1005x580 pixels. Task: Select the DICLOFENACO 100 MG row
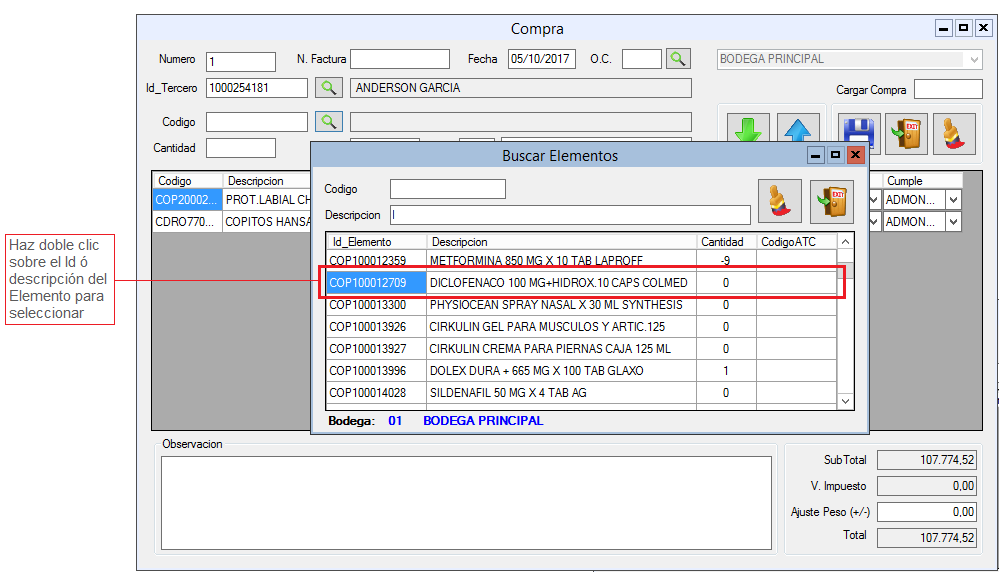(558, 283)
